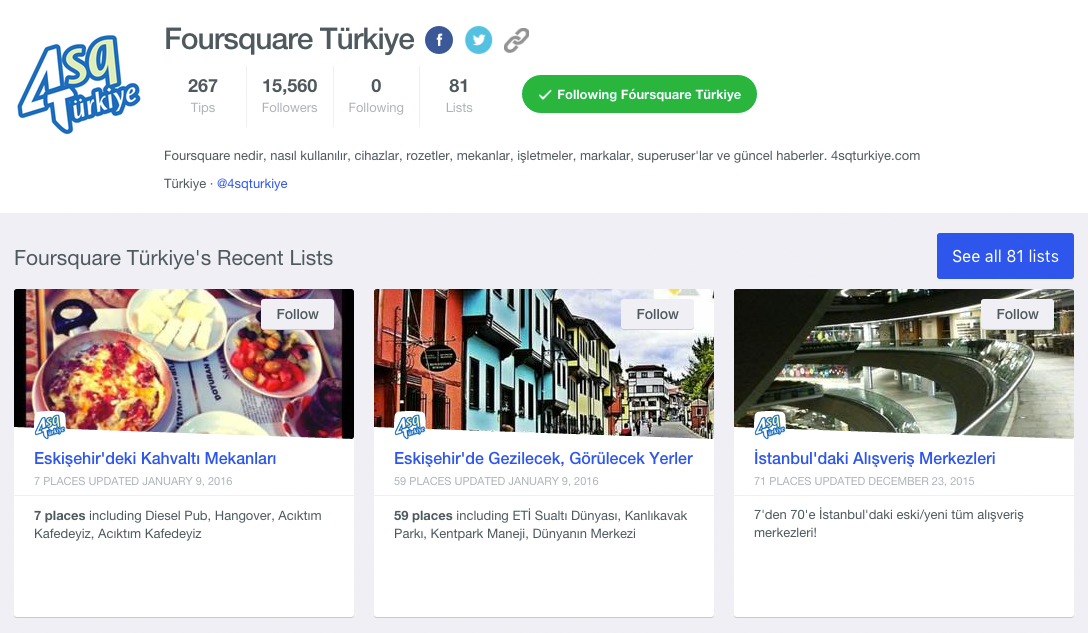
Task: Click 4sq avatar on Gezilecek Yerler card
Action: point(410,425)
